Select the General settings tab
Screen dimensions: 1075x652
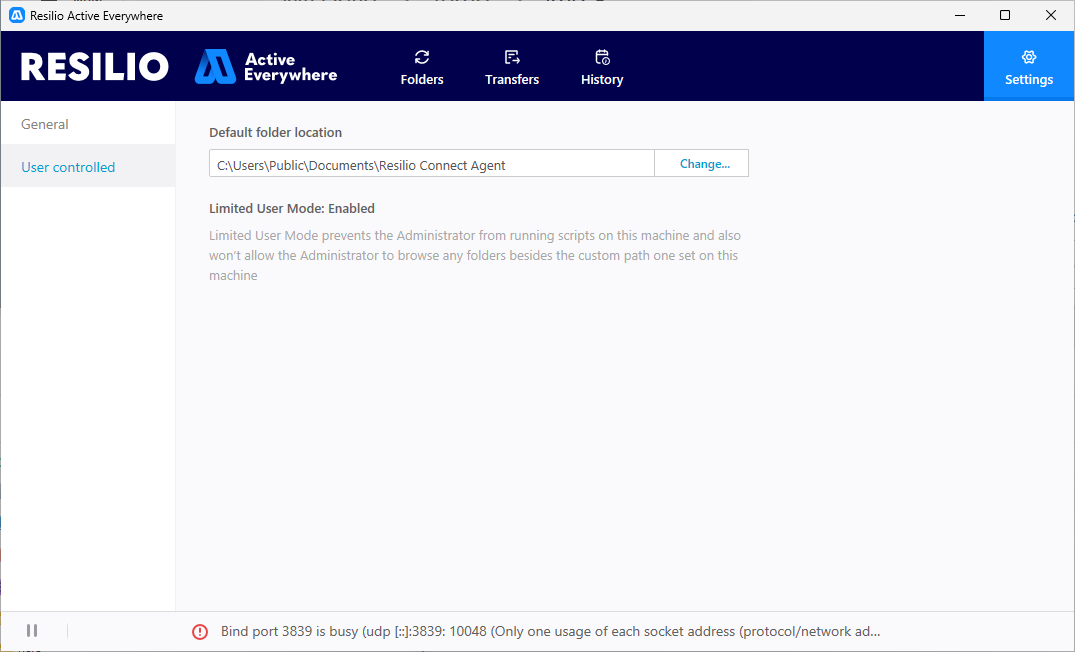click(x=45, y=124)
